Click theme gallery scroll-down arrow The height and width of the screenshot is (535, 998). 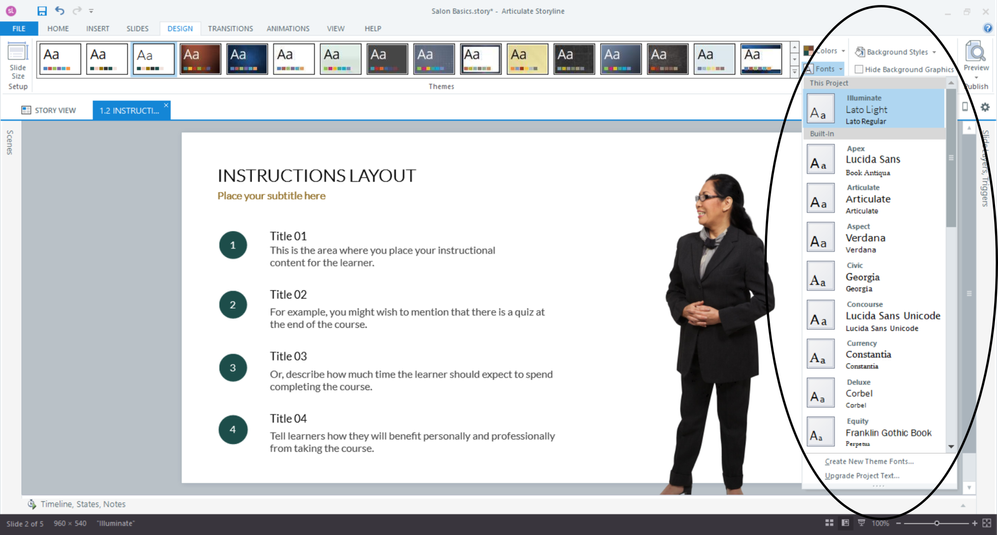point(794,59)
